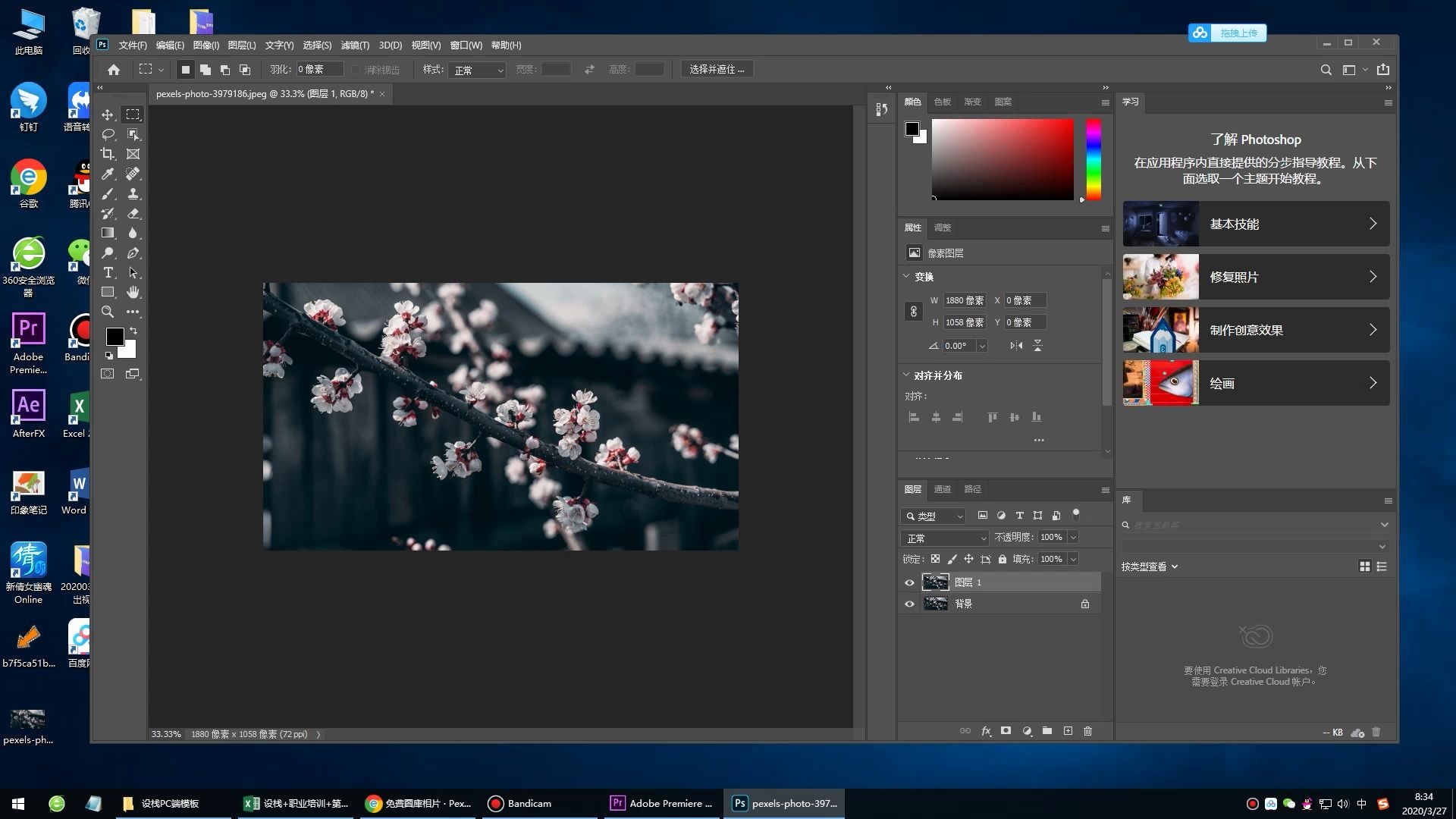Screen dimensions: 1456x819
Task: Open the layer blend mode dropdown 正常
Action: [946, 538]
